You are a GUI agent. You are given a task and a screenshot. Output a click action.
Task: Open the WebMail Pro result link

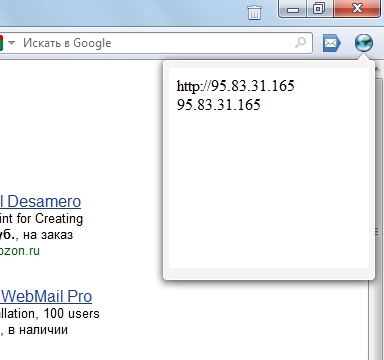[46, 297]
